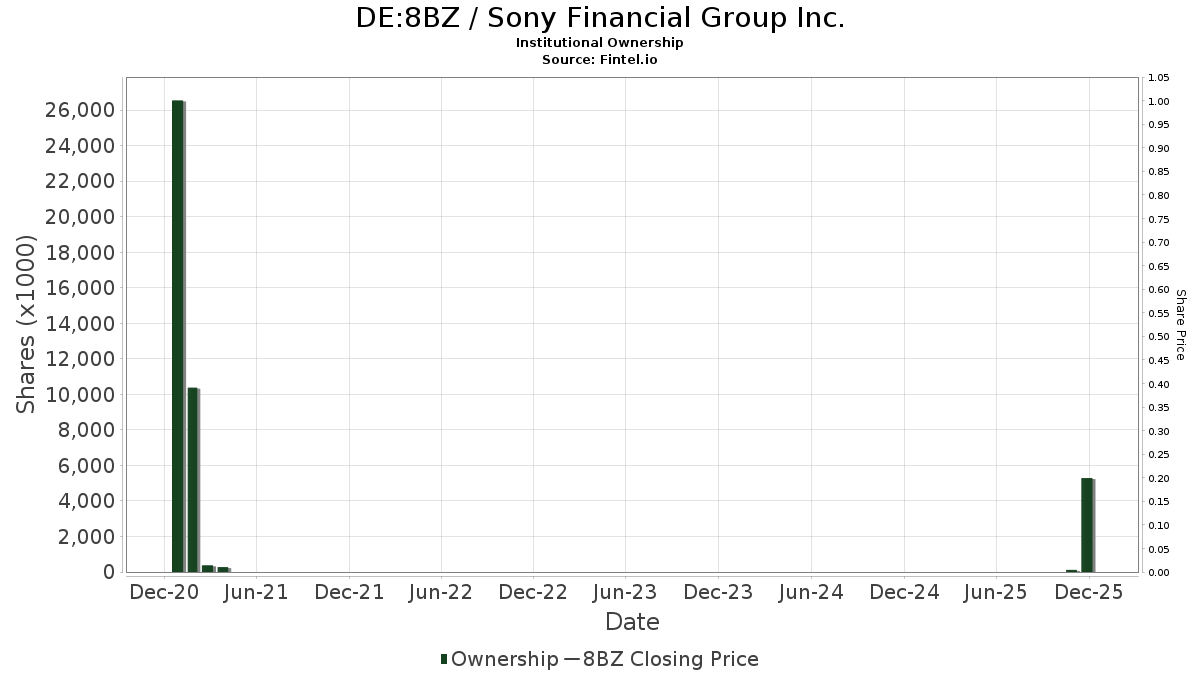Click the 26,000 shares axis label

click(80, 110)
